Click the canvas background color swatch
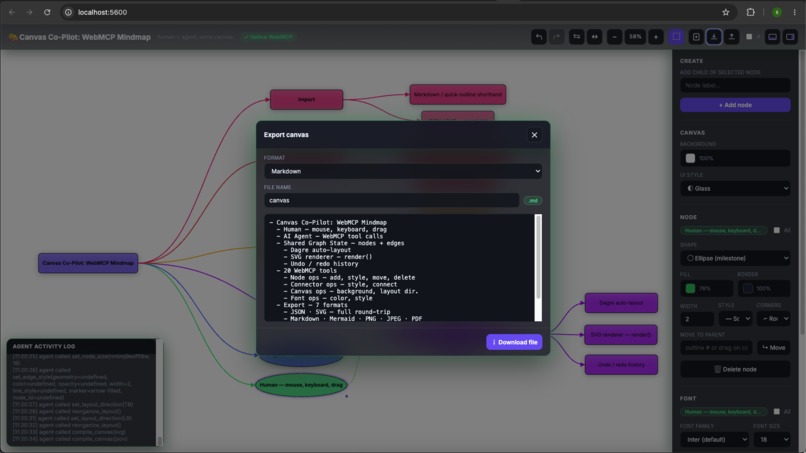This screenshot has height=453, width=806. click(690, 158)
